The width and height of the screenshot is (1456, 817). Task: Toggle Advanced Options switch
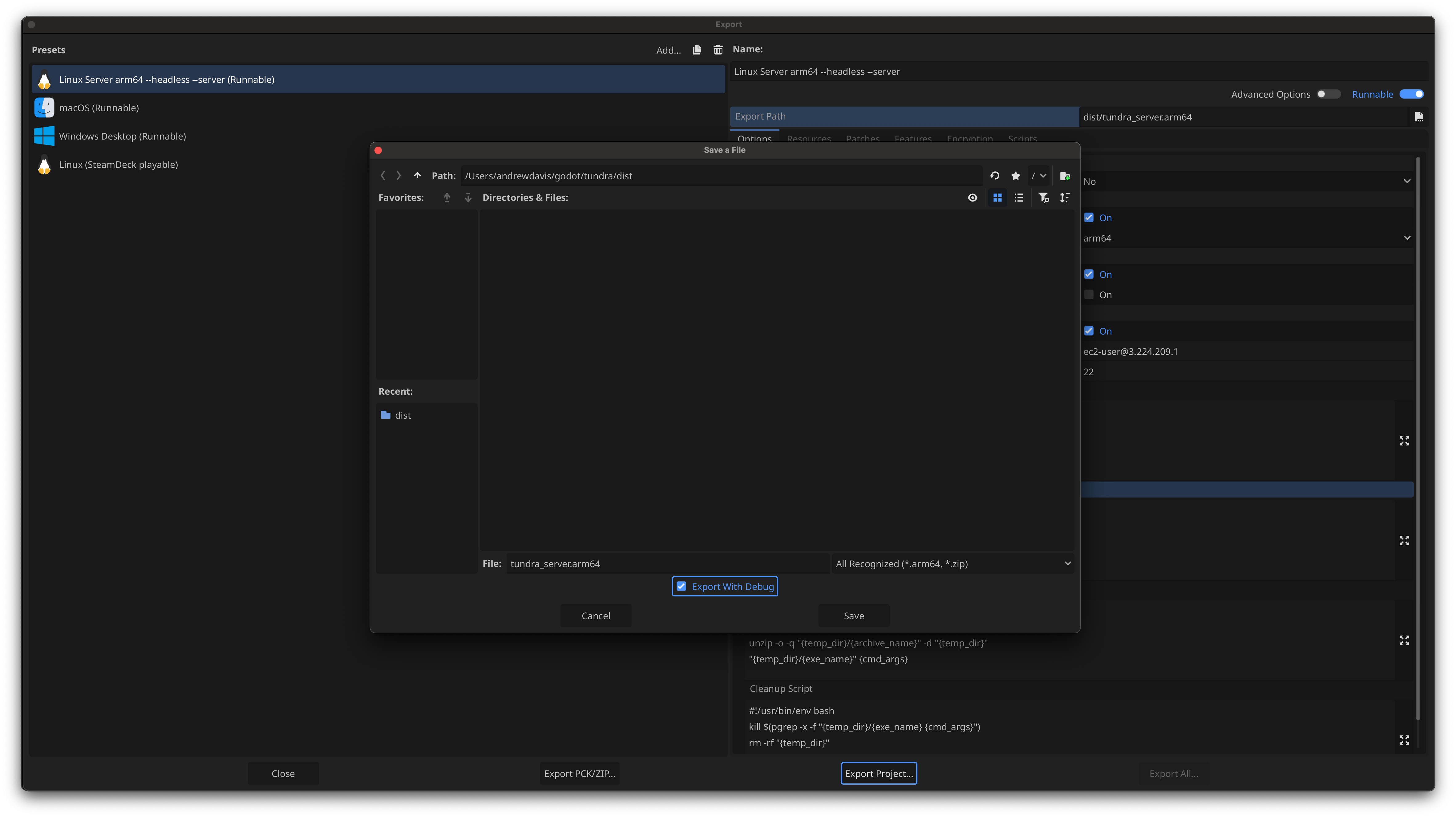tap(1328, 94)
